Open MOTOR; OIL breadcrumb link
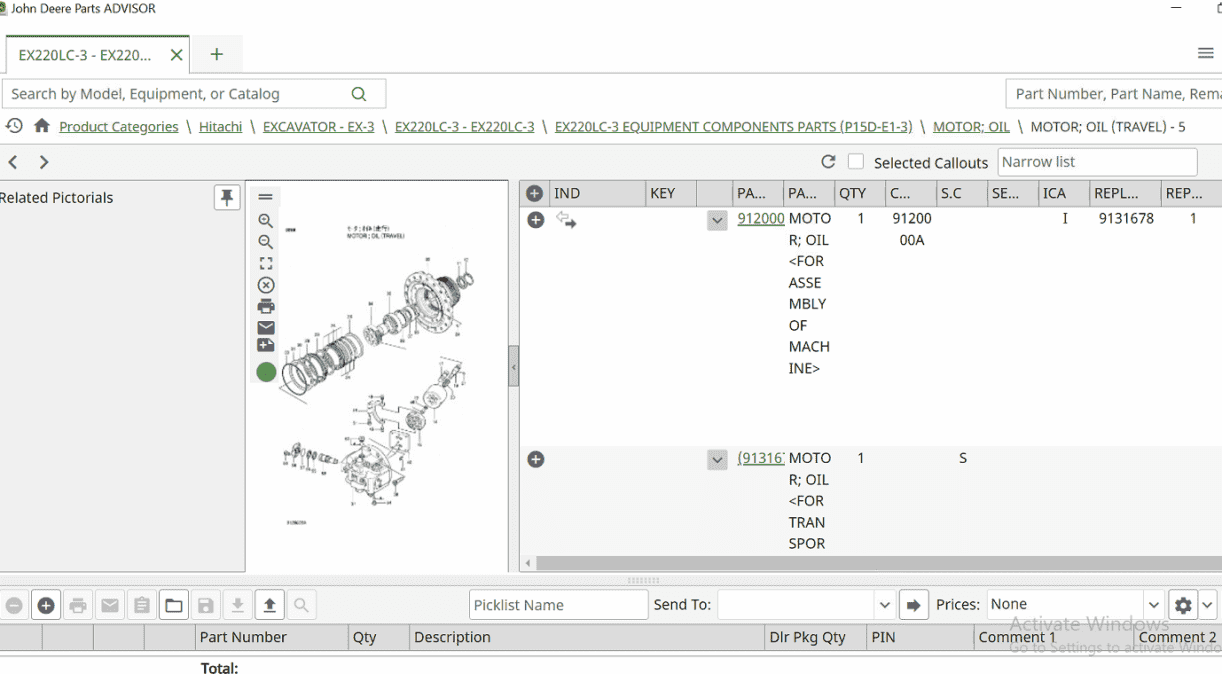The image size is (1222, 674). [972, 127]
